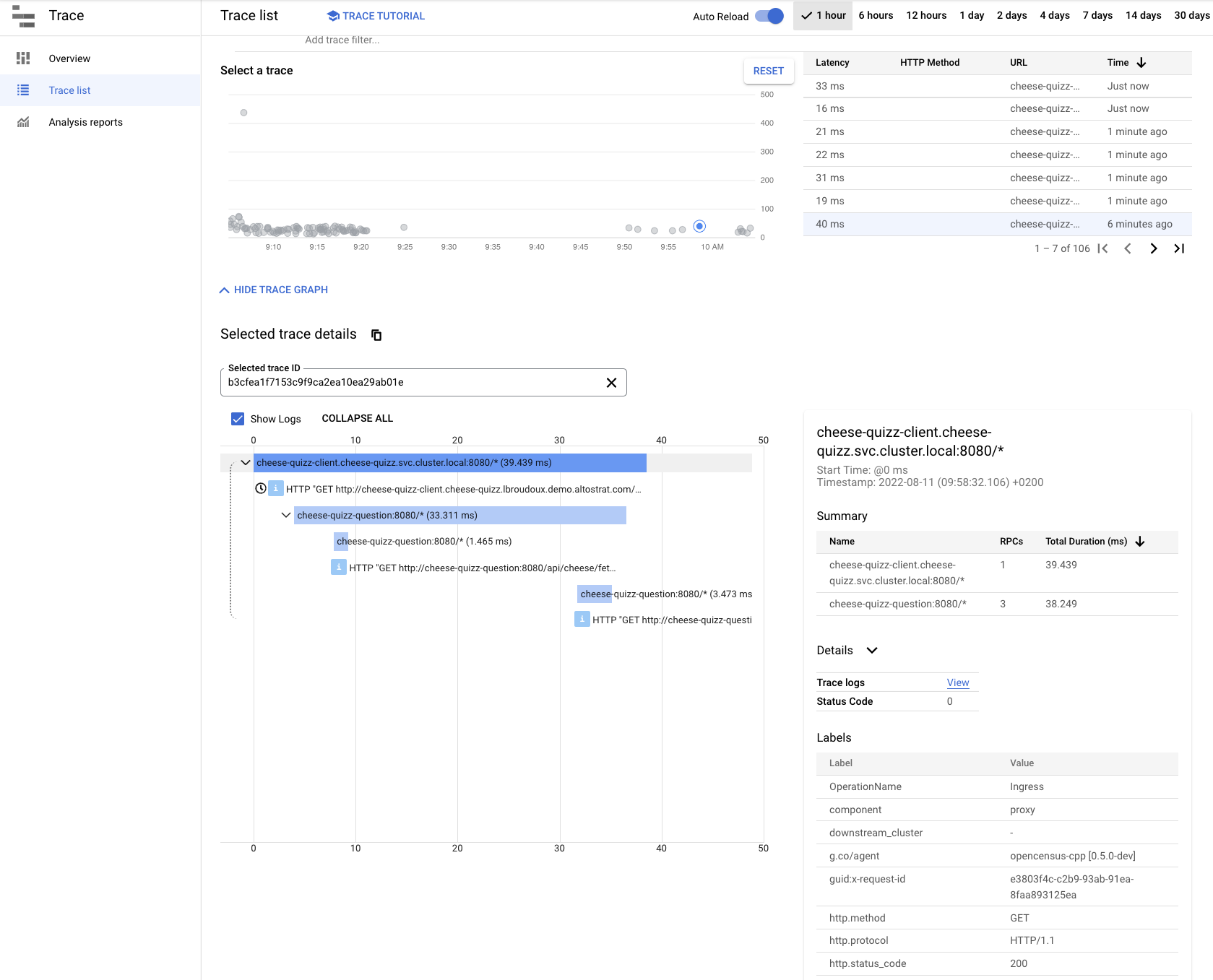Select the 19 ms trace row
The image size is (1213, 980).
(997, 201)
